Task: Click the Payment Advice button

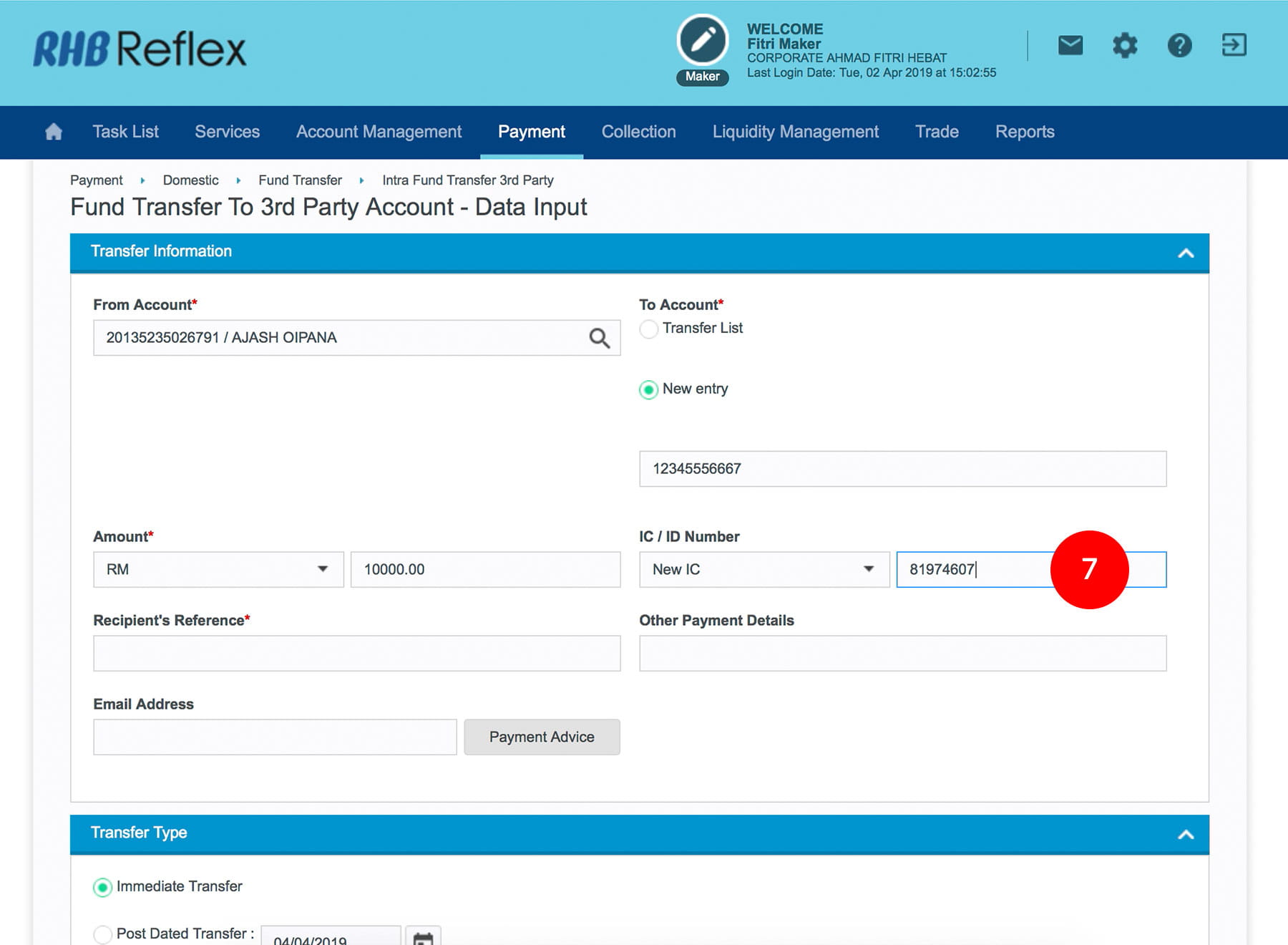Action: point(542,737)
